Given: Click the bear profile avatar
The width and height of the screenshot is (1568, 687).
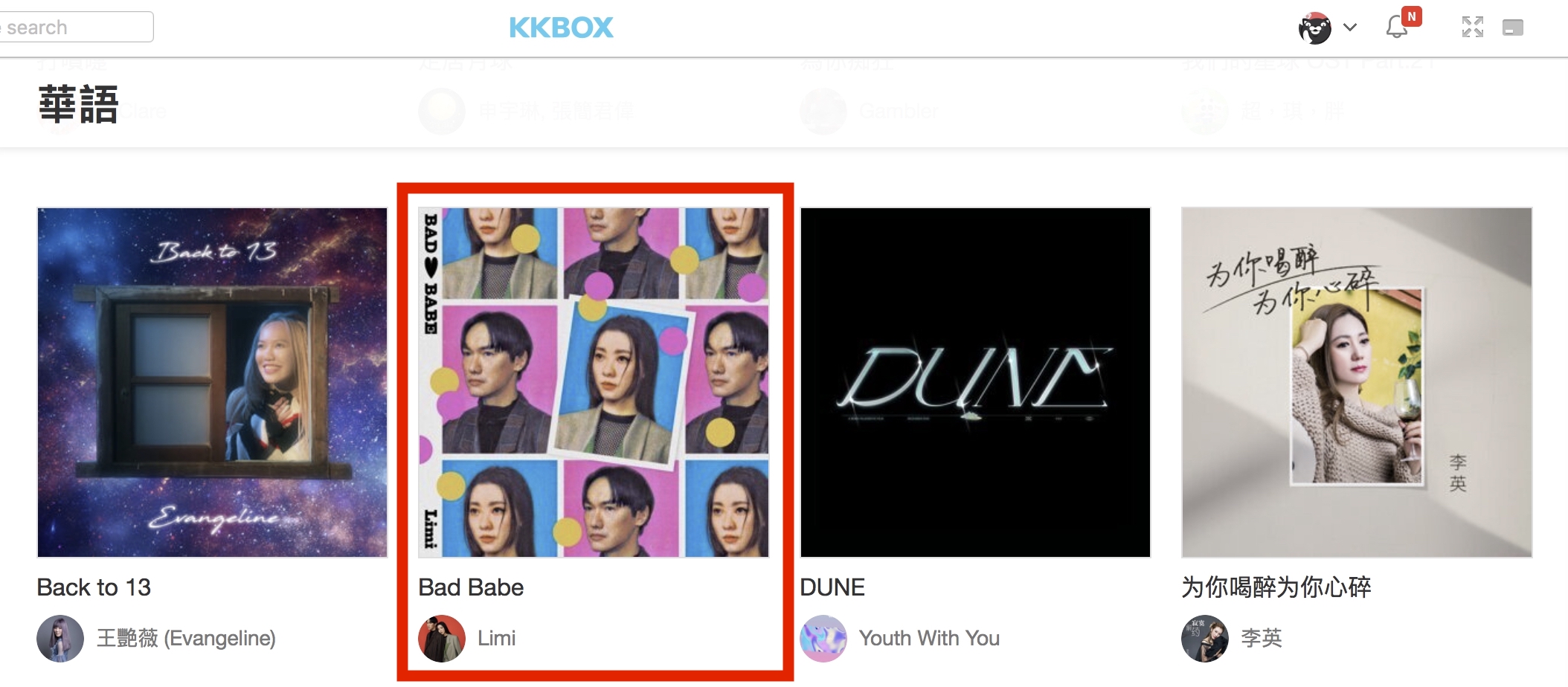Looking at the screenshot, I should (1314, 28).
